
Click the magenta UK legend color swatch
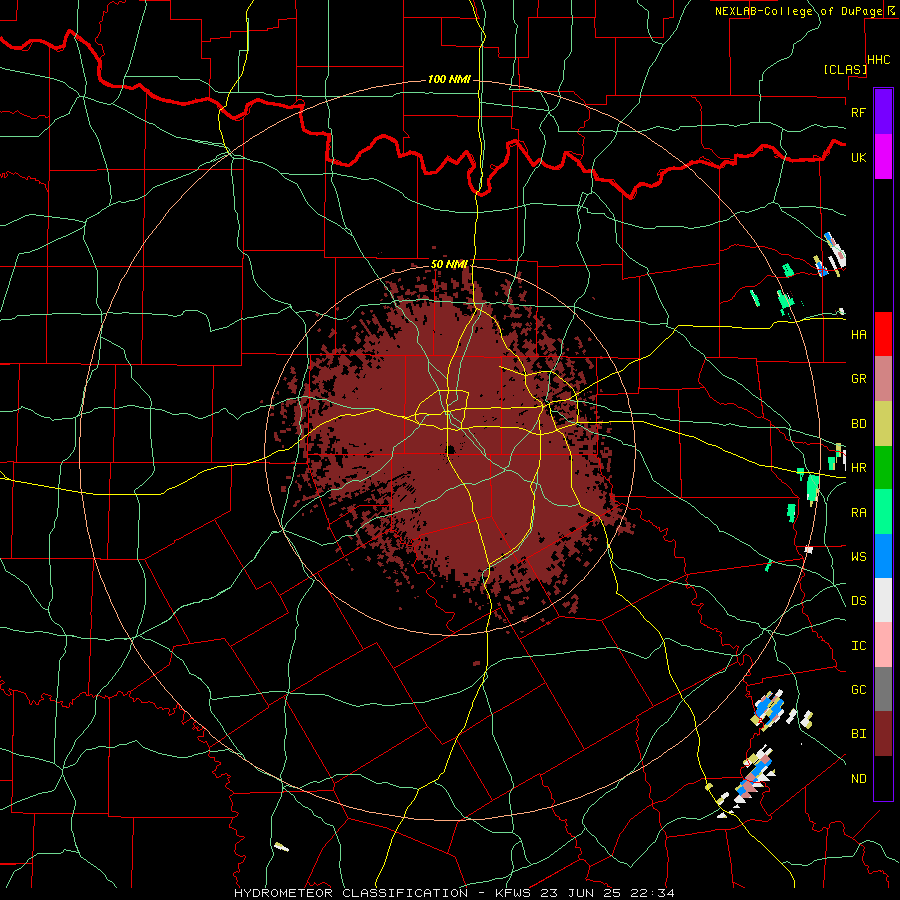(883, 157)
